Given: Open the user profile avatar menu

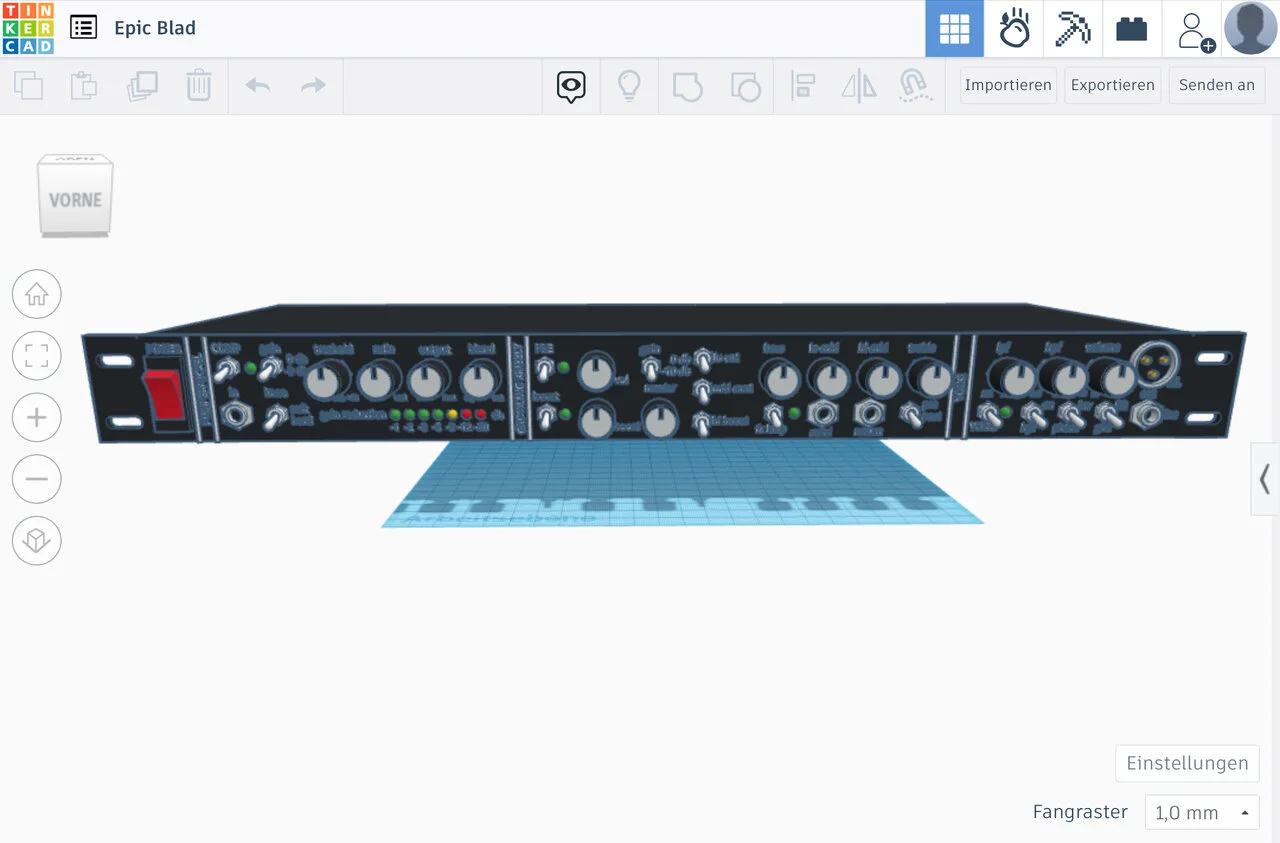Looking at the screenshot, I should click(x=1250, y=29).
